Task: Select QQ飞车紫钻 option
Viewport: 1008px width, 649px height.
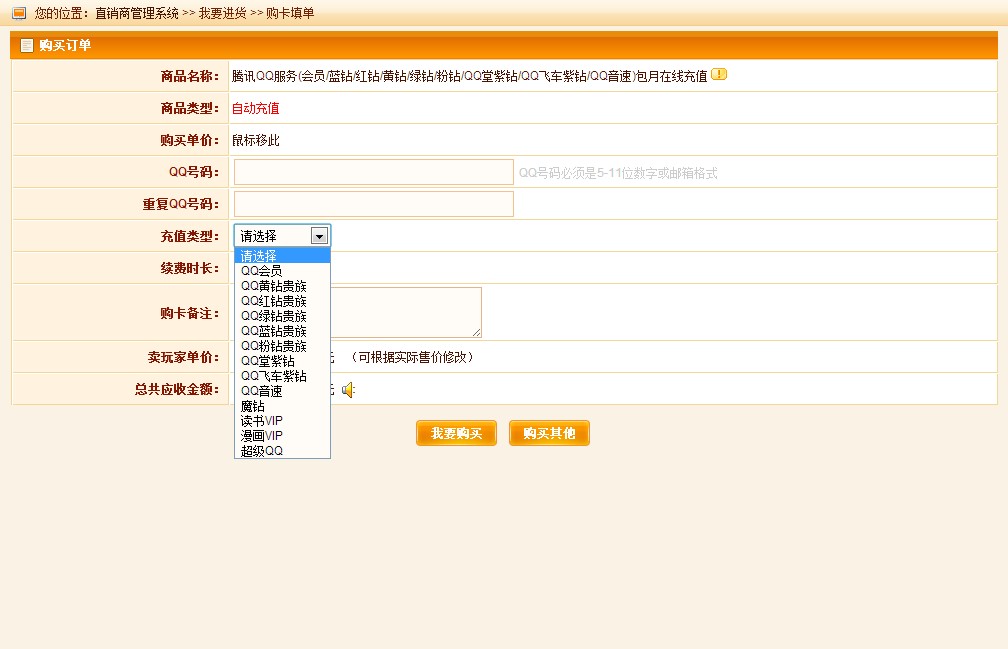Action: coord(282,376)
